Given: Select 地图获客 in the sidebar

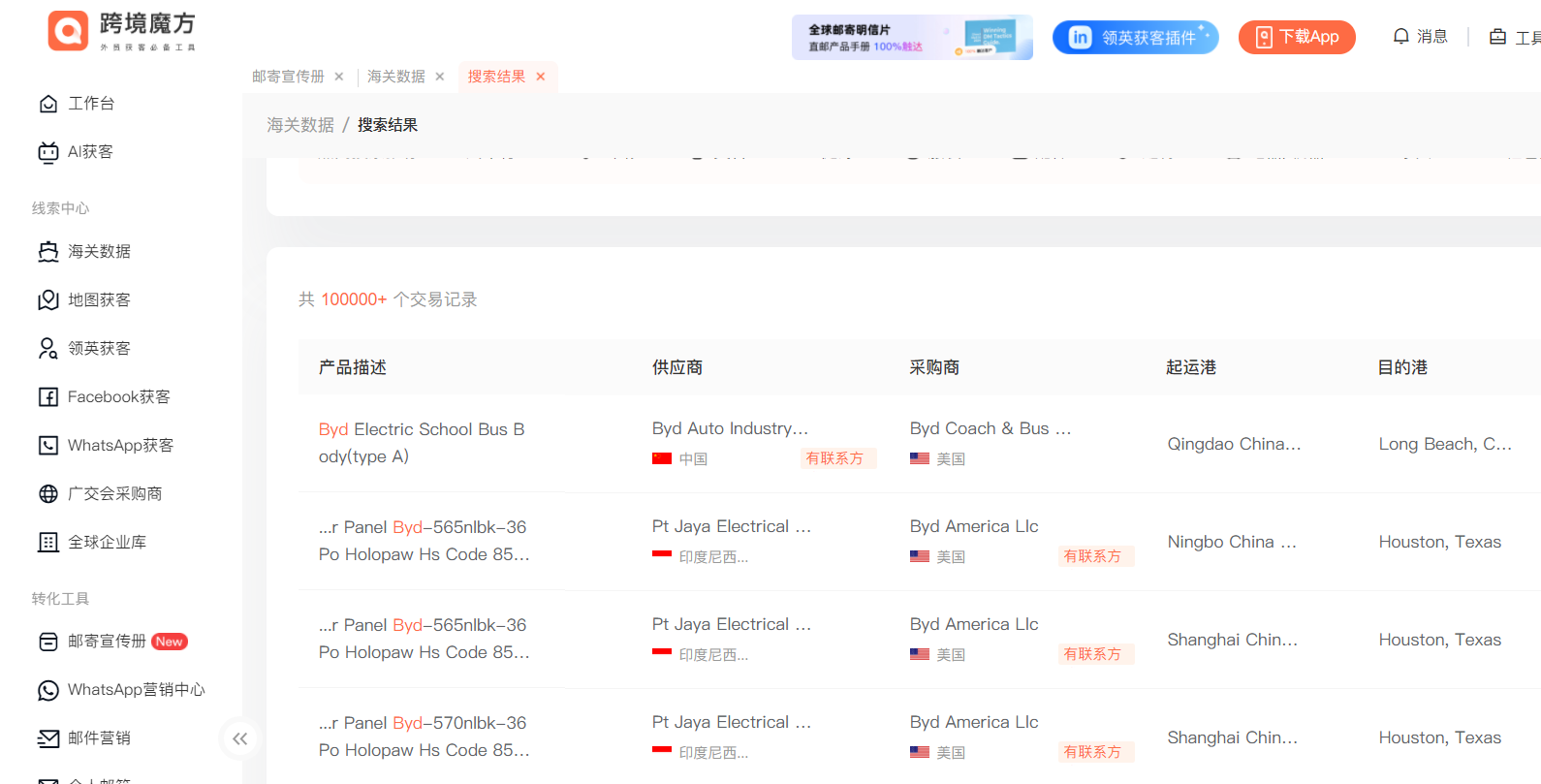Looking at the screenshot, I should [x=98, y=300].
